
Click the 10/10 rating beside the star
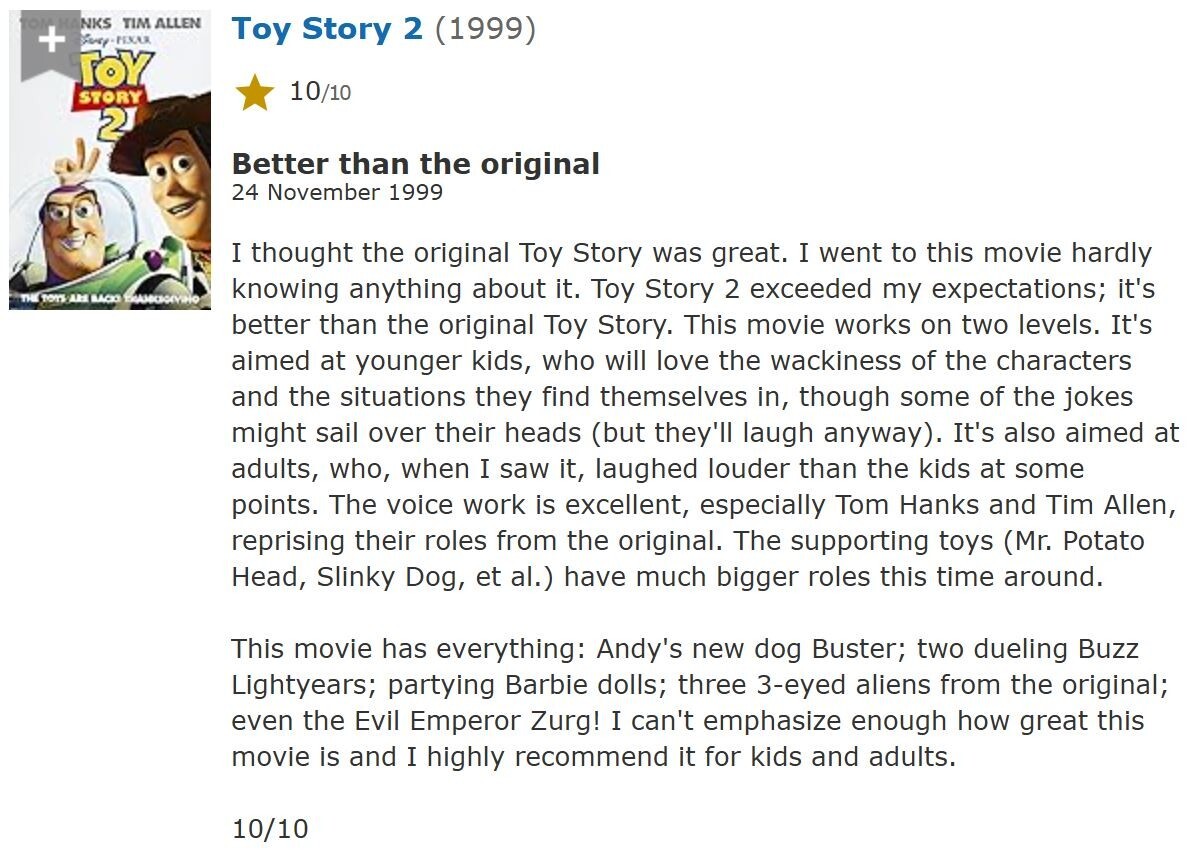[320, 92]
